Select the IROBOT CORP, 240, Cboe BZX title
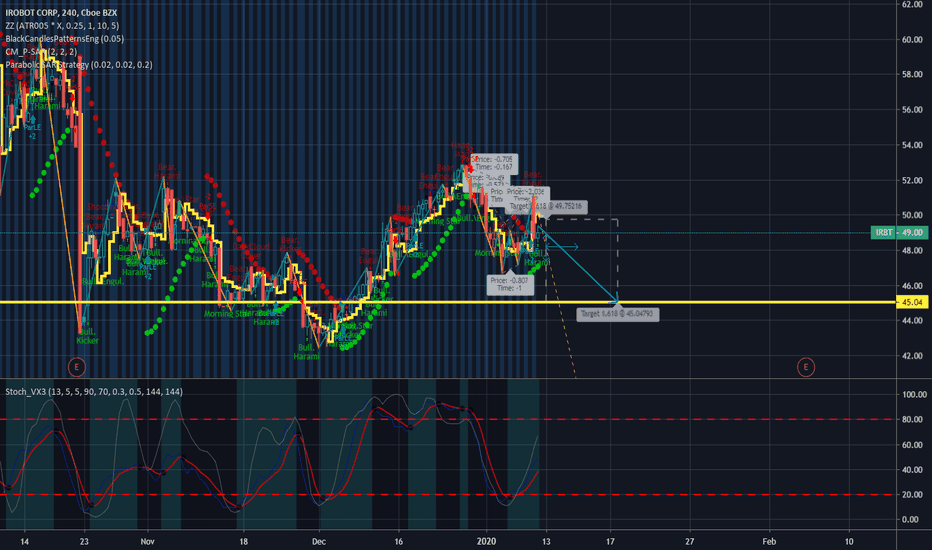This screenshot has height=550, width=932. [x=61, y=12]
